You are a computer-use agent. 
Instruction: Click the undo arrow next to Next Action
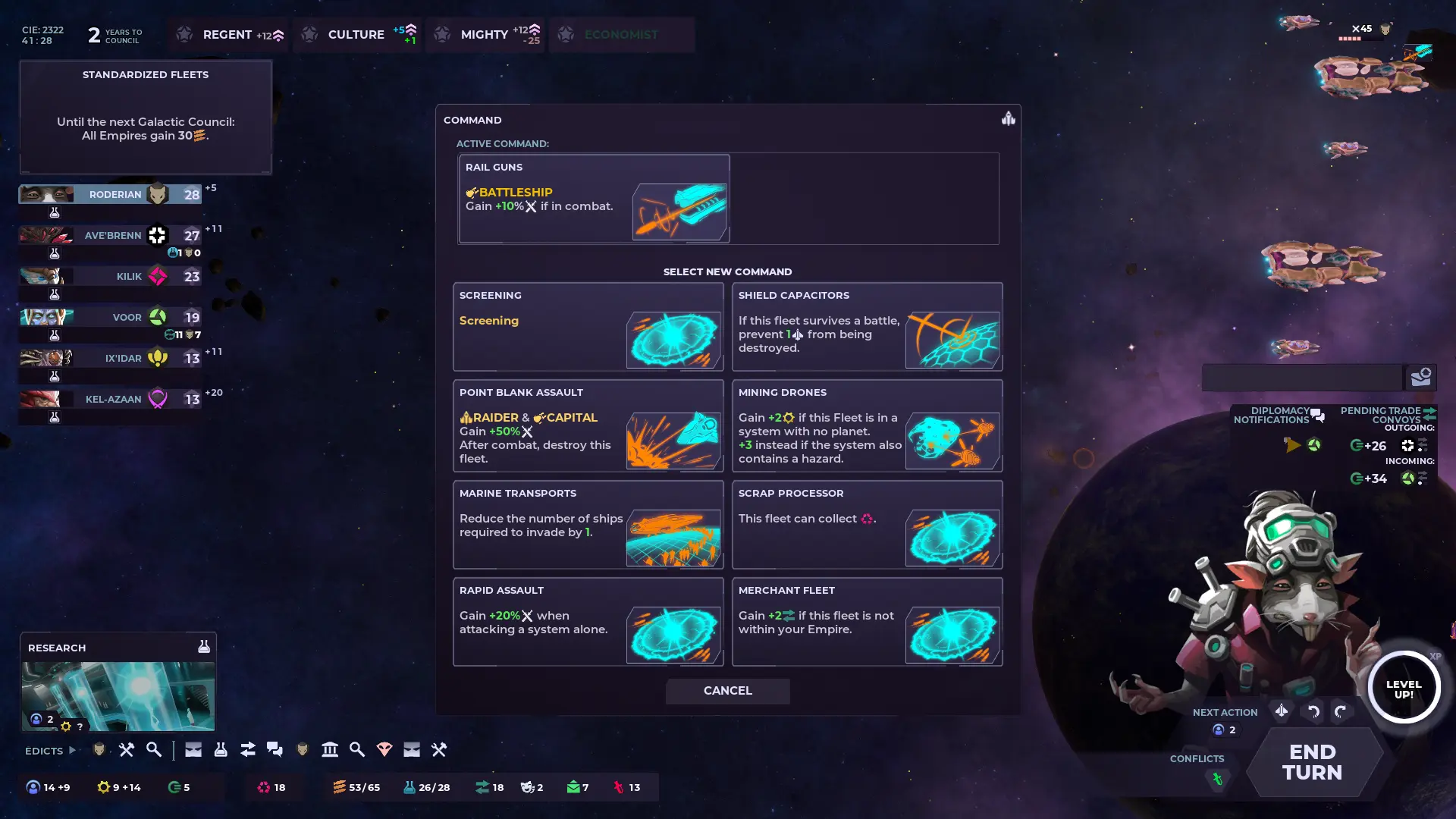point(1313,711)
